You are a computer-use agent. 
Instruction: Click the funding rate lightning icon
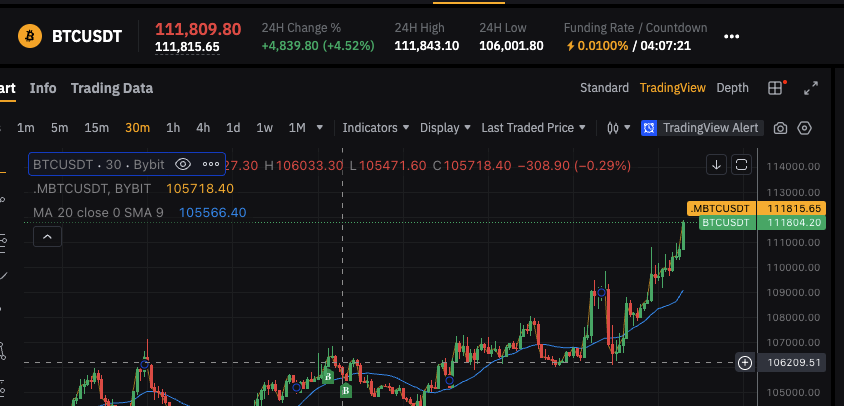570,46
